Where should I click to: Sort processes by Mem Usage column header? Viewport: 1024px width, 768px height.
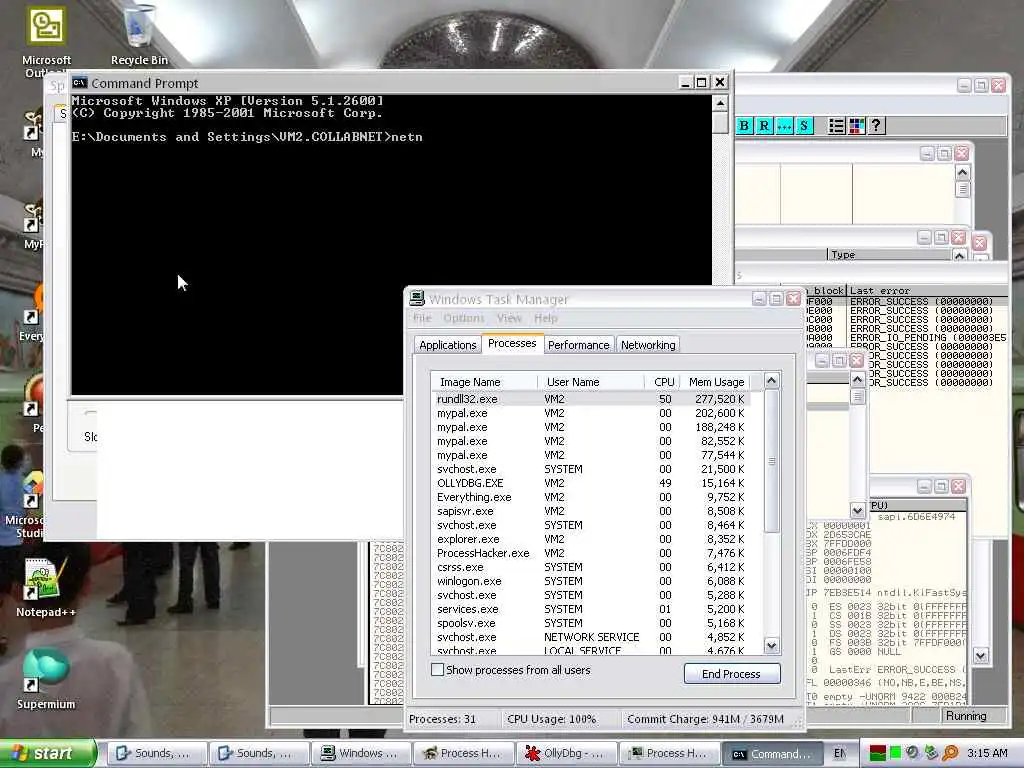click(x=716, y=381)
